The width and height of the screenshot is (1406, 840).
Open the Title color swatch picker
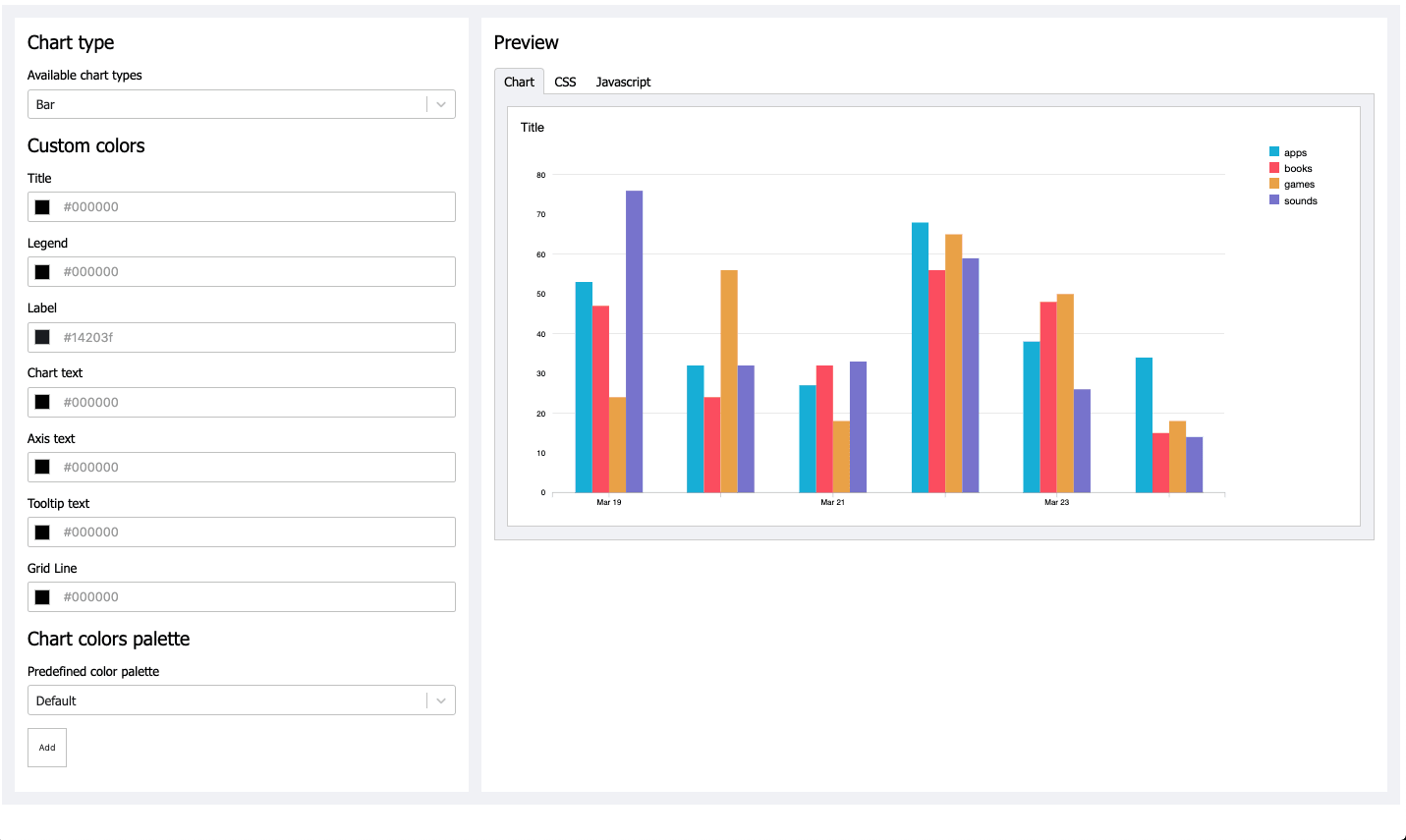(x=42, y=207)
